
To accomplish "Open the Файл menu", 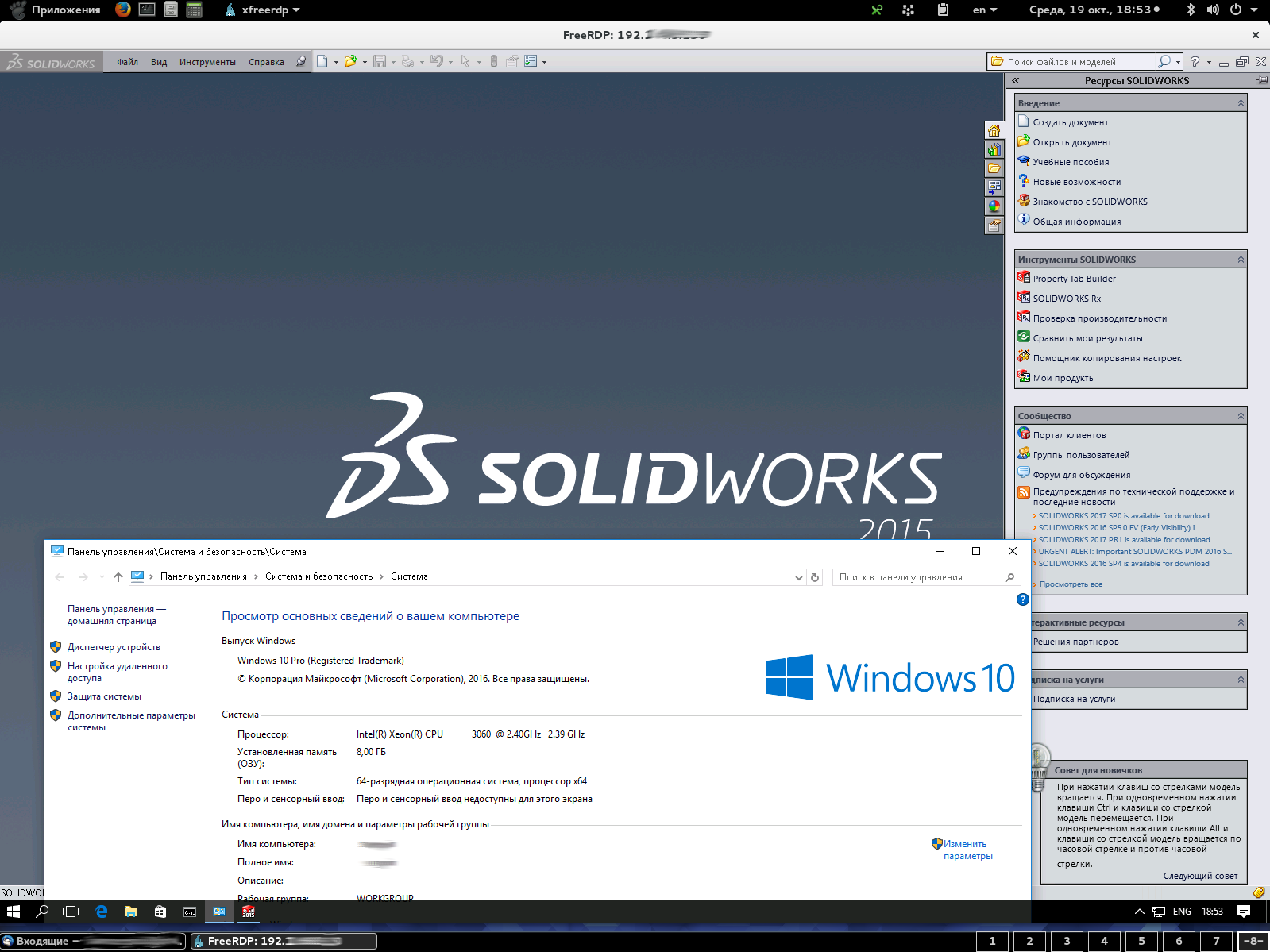I will click(x=127, y=62).
